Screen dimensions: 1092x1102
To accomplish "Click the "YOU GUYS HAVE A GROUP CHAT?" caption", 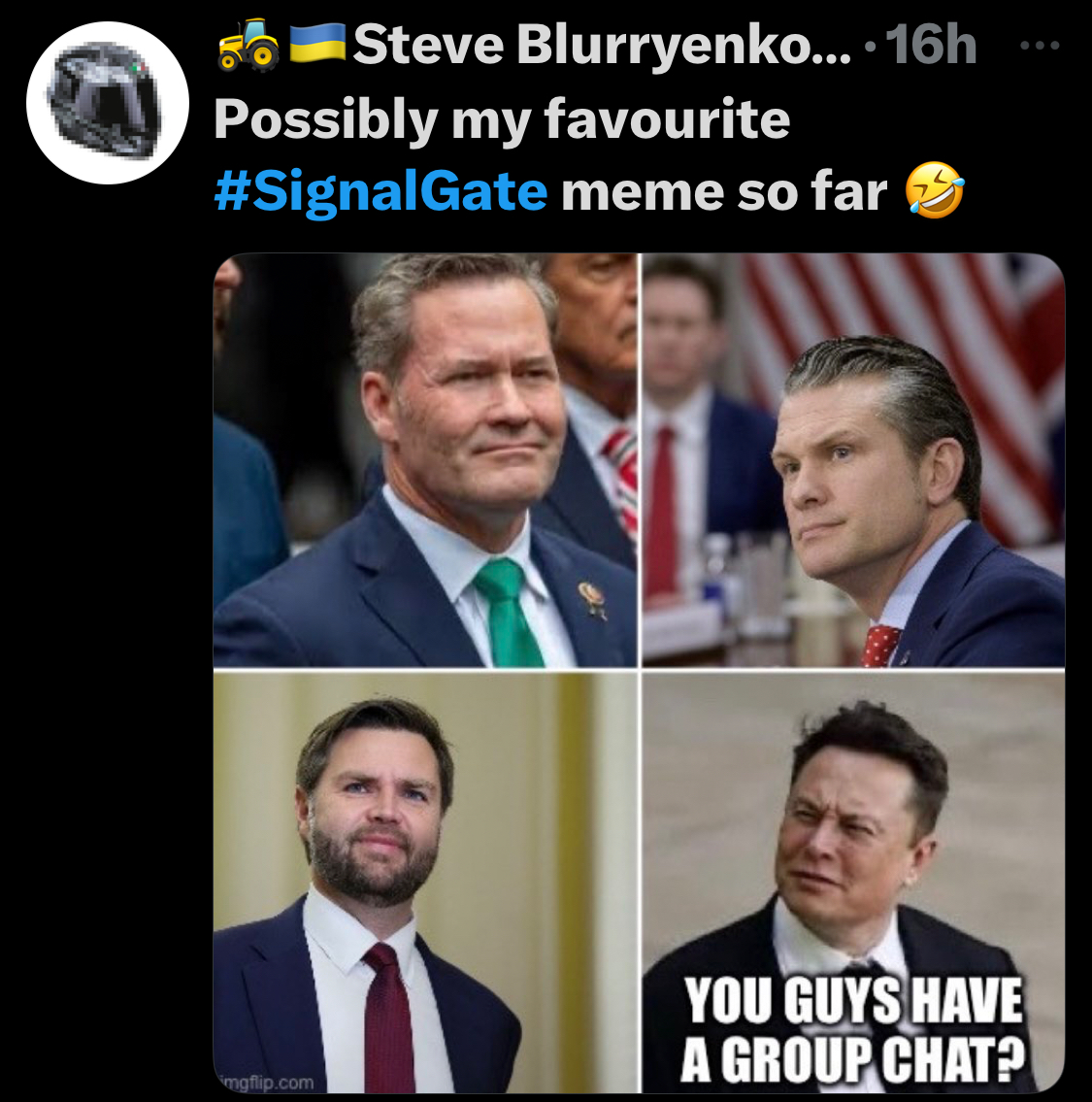I will tap(854, 1029).
